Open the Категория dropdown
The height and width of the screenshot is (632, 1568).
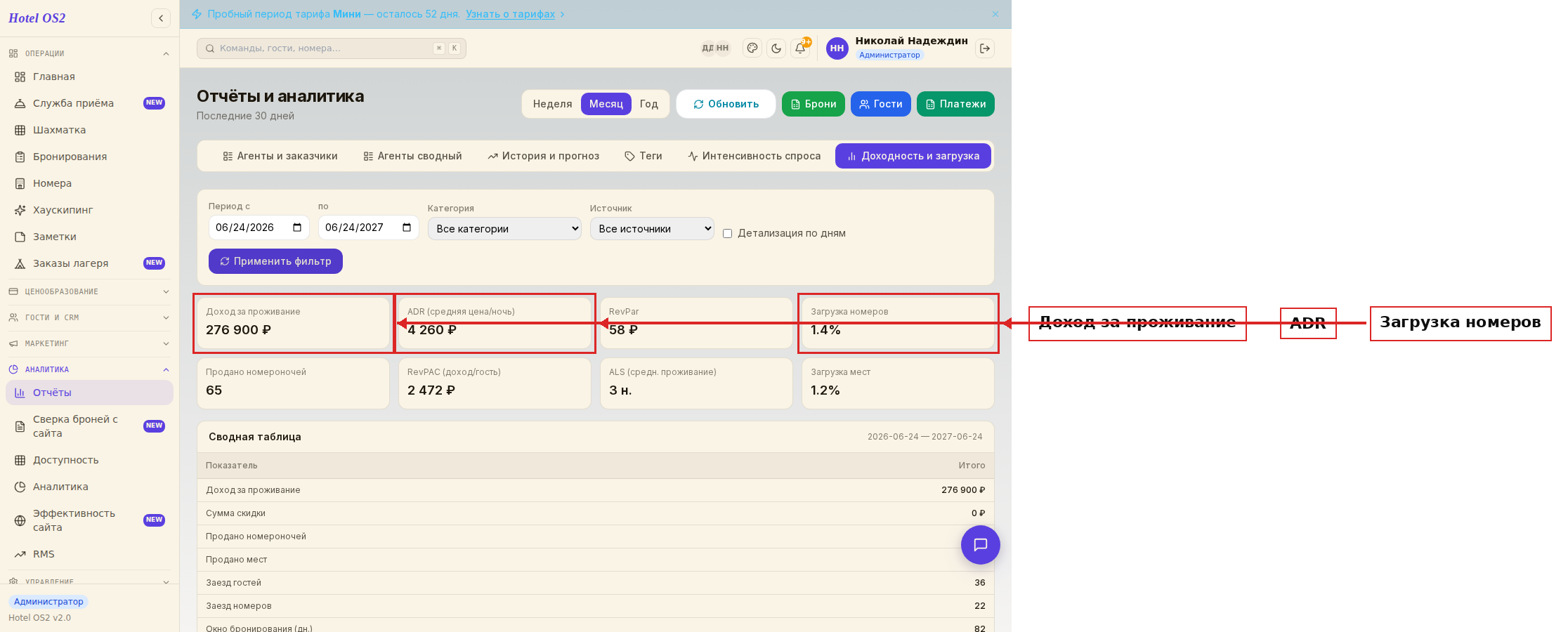(x=504, y=228)
